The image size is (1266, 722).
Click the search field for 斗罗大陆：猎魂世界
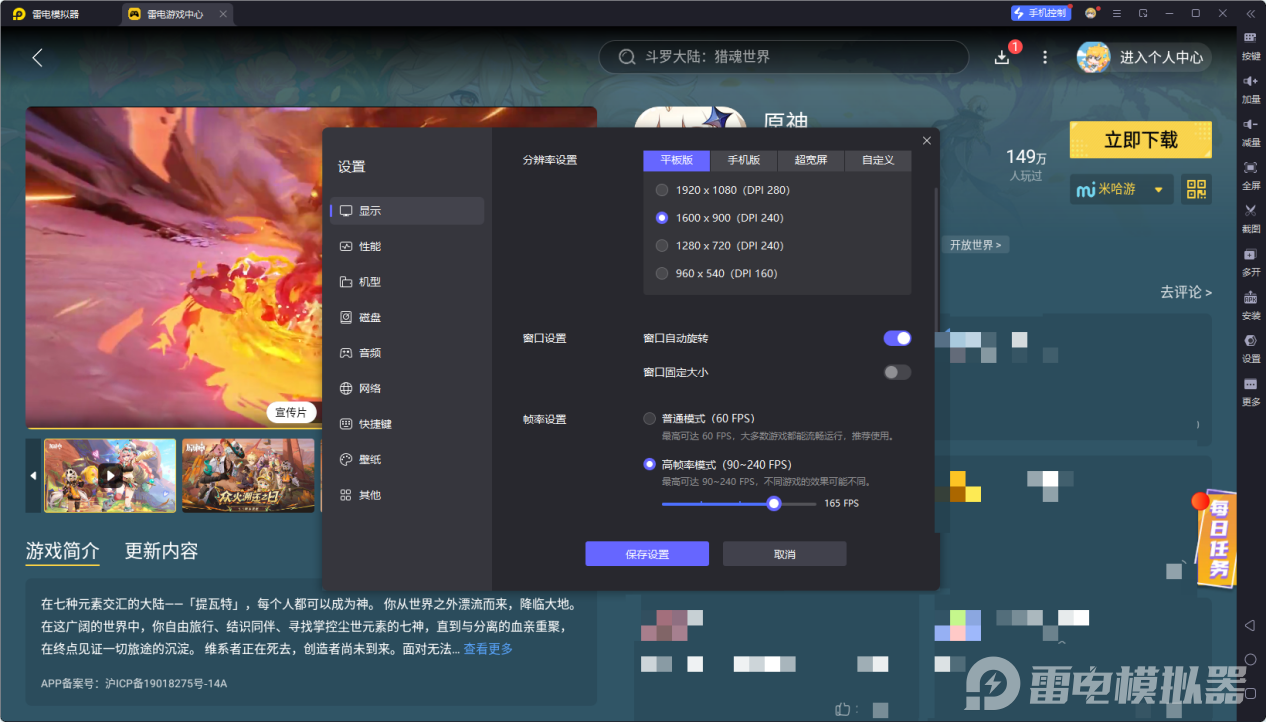(783, 57)
